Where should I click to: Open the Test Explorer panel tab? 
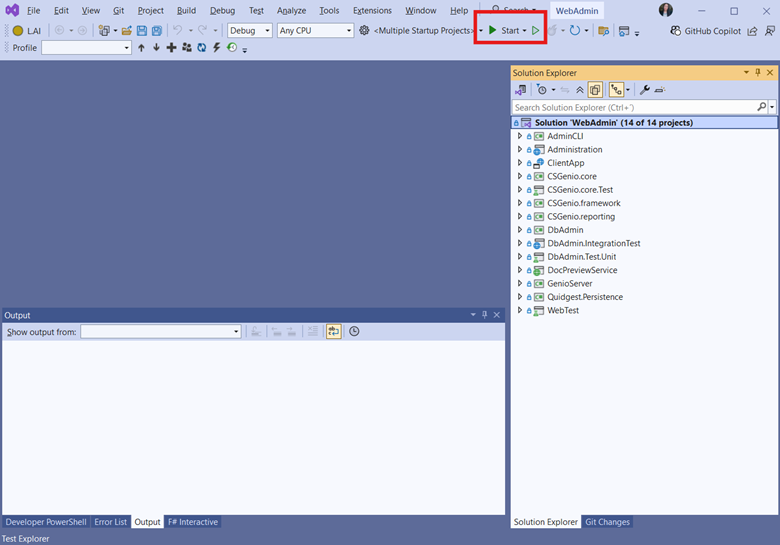[25, 539]
